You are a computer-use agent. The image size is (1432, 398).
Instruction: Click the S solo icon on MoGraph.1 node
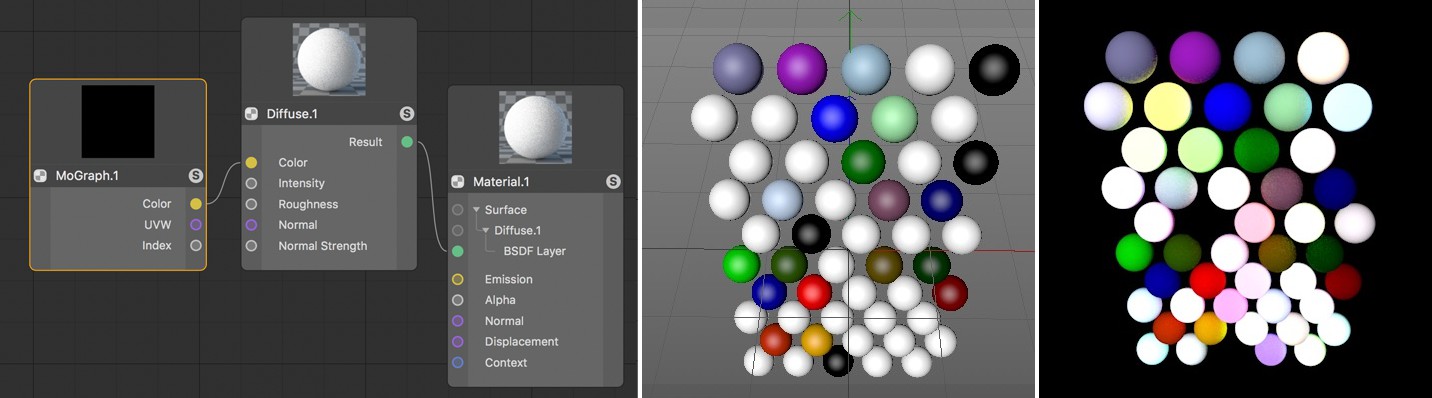click(x=196, y=175)
